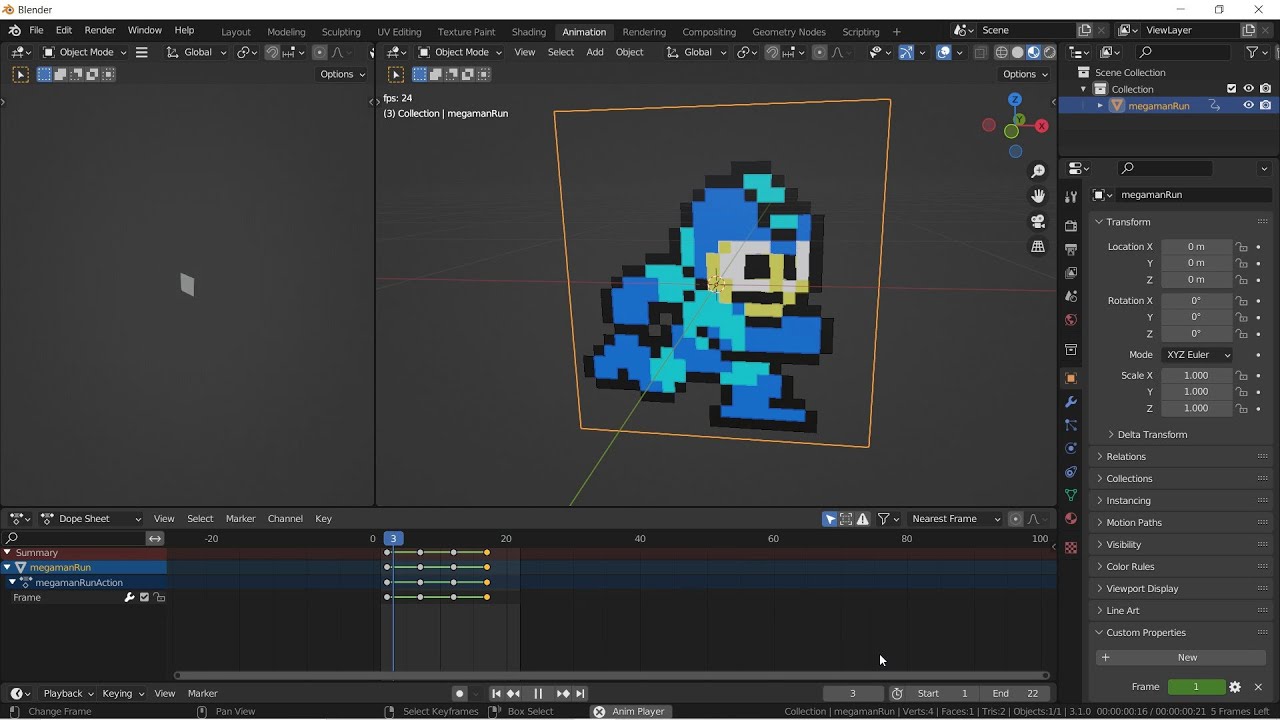The height and width of the screenshot is (720, 1280).
Task: Select rendered viewport shading
Action: pos(1049,52)
